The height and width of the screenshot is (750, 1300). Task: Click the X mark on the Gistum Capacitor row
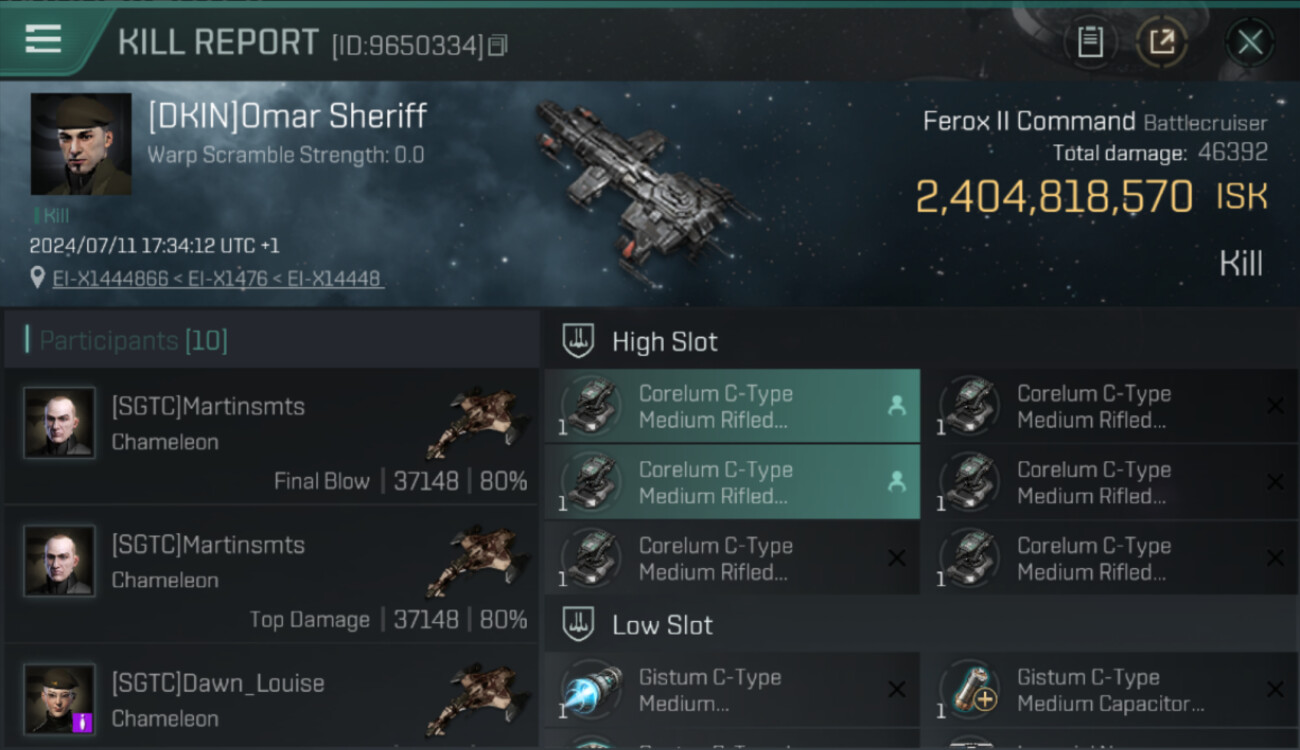point(1275,689)
